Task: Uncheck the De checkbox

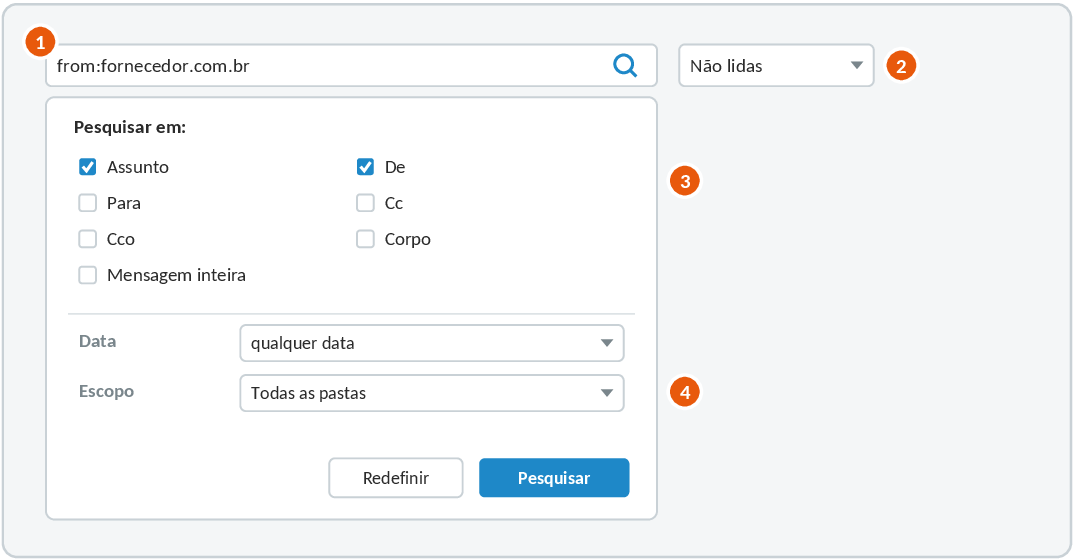Action: click(x=365, y=167)
